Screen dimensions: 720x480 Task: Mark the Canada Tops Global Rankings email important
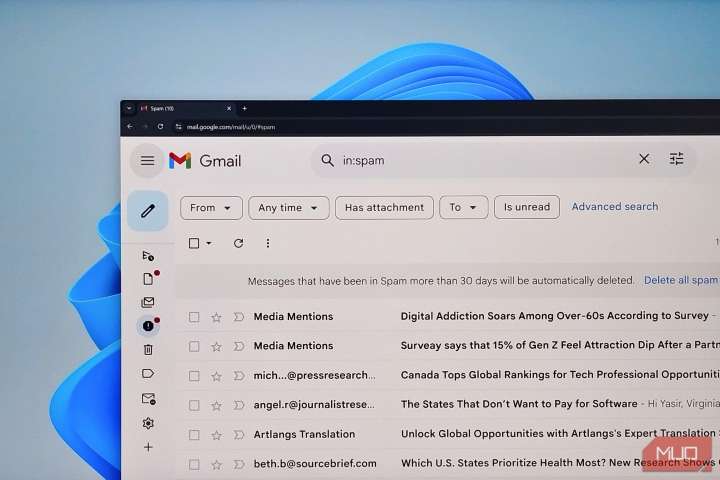pos(239,376)
